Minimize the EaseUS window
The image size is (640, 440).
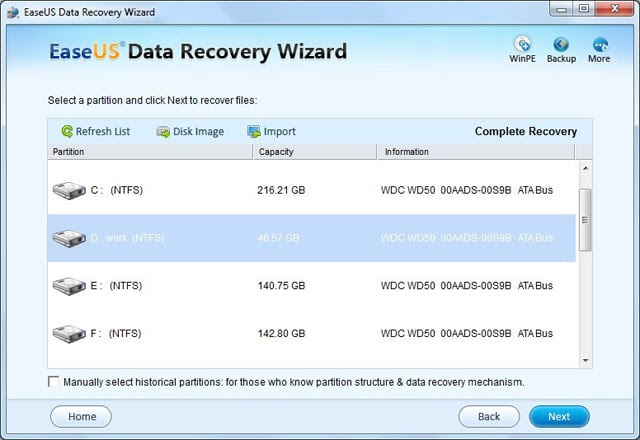[562, 9]
